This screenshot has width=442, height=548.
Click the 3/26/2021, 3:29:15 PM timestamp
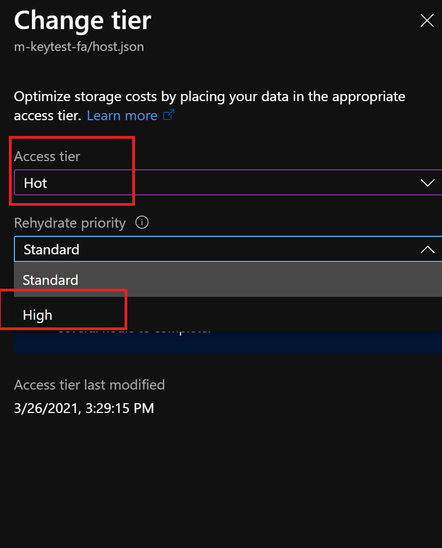pos(84,408)
